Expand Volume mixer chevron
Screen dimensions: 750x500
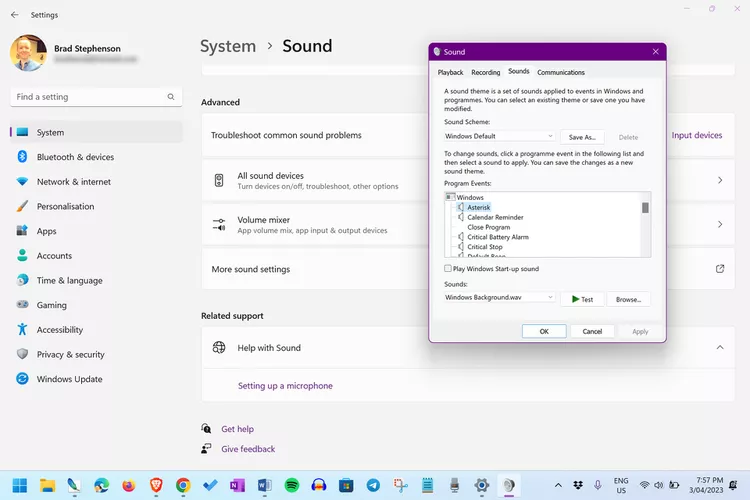720,224
